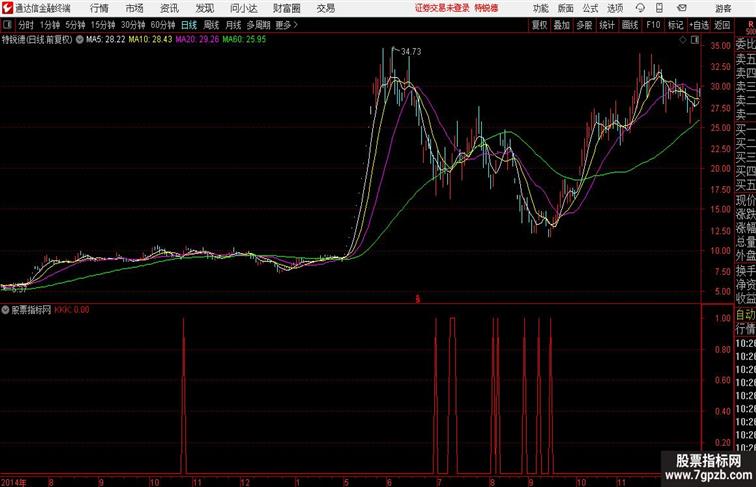Click the MA5: 28.22 value label
Image resolution: width=756 pixels, height=487 pixels.
[x=106, y=40]
